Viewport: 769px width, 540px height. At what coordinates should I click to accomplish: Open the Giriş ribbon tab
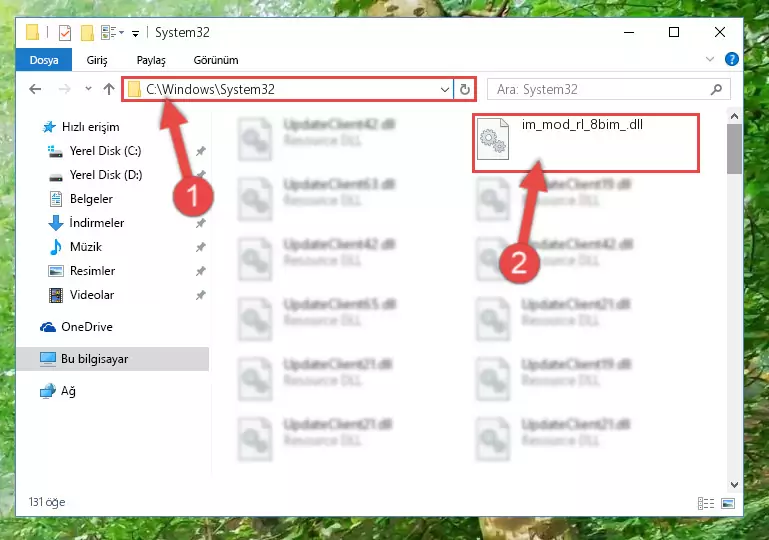(97, 60)
